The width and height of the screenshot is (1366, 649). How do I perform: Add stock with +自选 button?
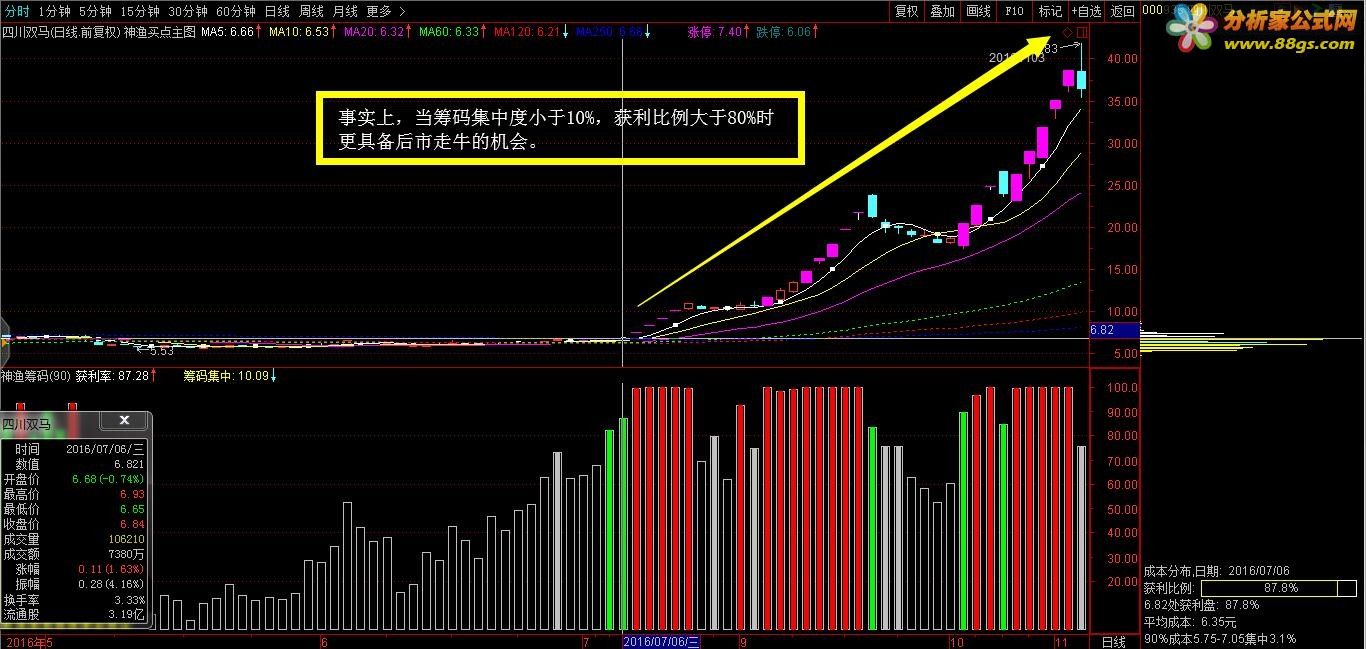point(1086,11)
